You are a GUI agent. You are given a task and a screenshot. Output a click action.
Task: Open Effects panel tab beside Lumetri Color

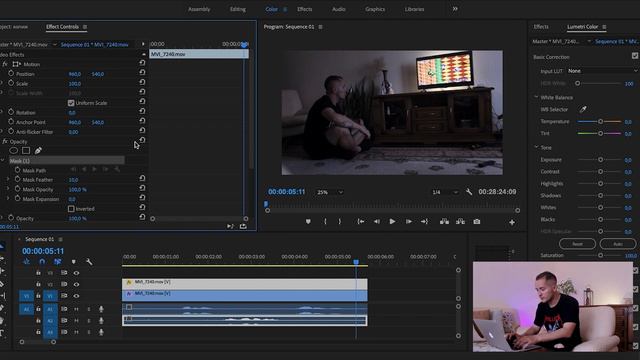[541, 27]
